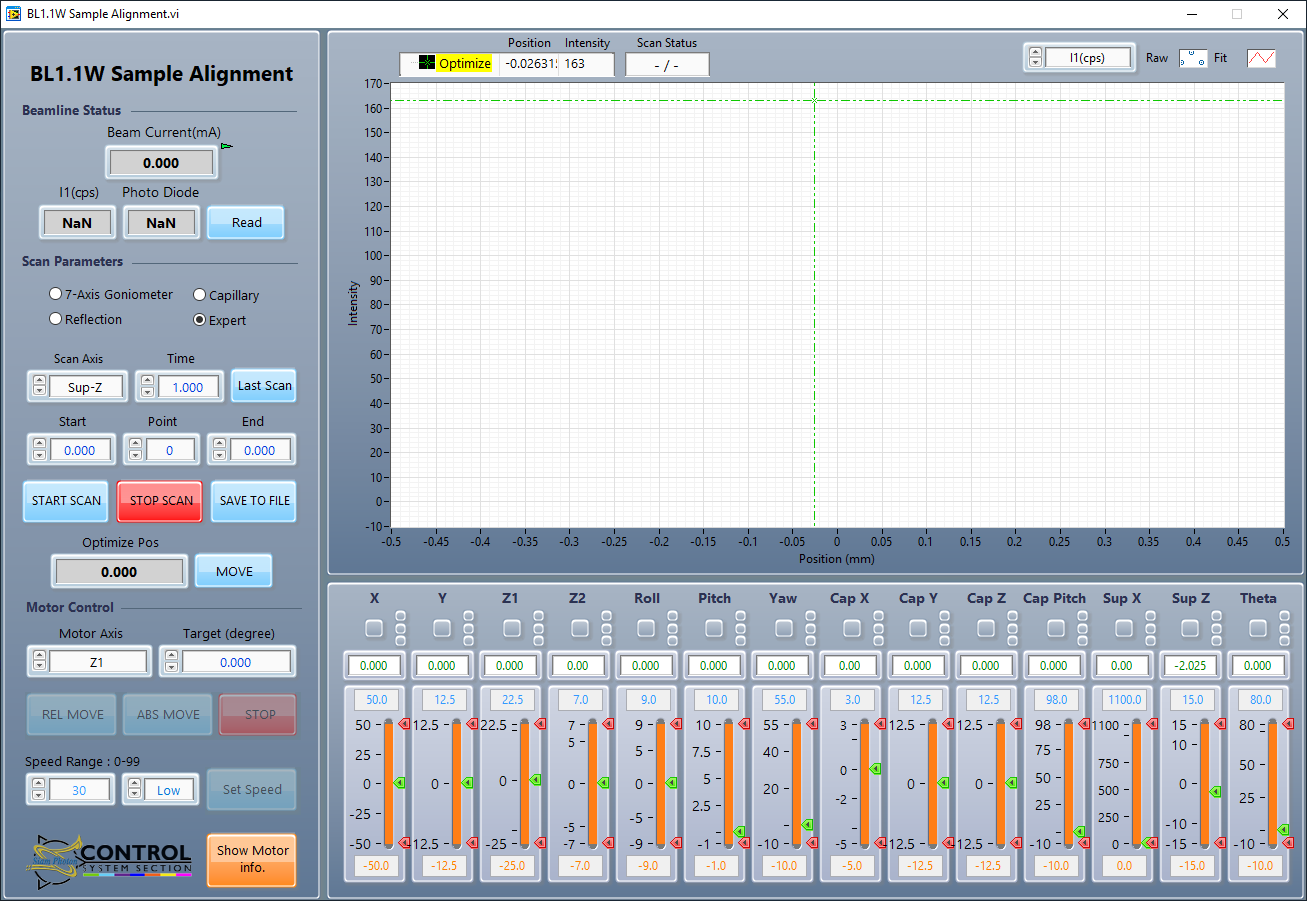Screen dimensions: 1307x901
Task: Click the Pitch slider green pointer
Action: coord(739,831)
